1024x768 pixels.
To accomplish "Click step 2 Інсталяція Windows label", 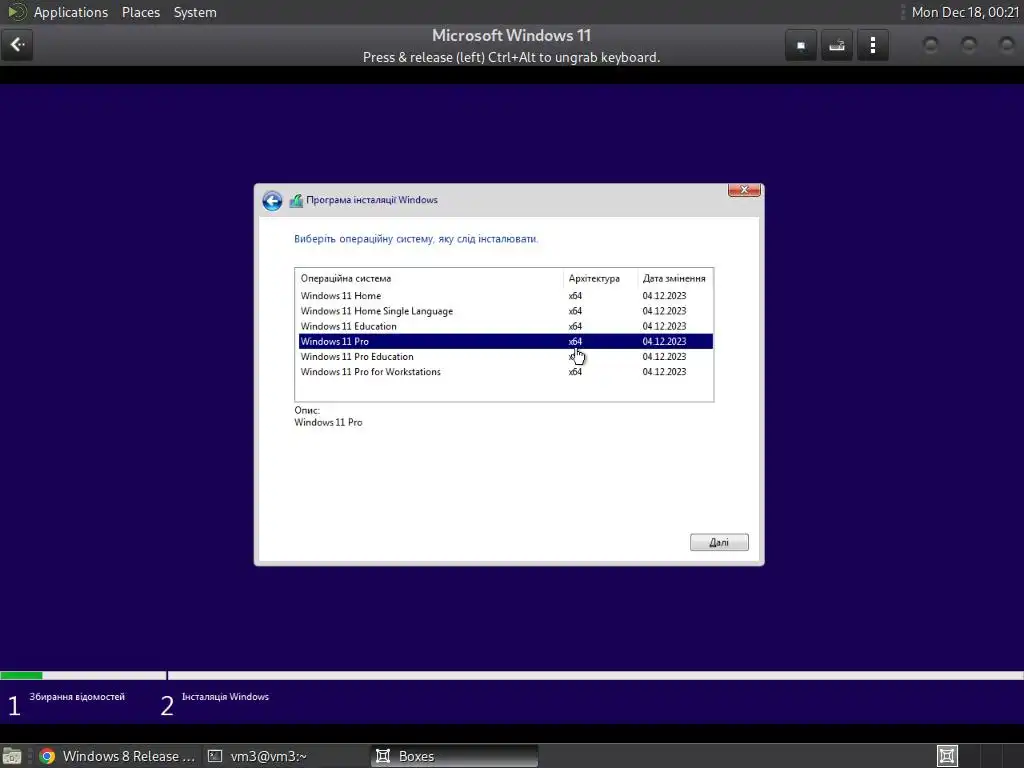I will [x=225, y=697].
